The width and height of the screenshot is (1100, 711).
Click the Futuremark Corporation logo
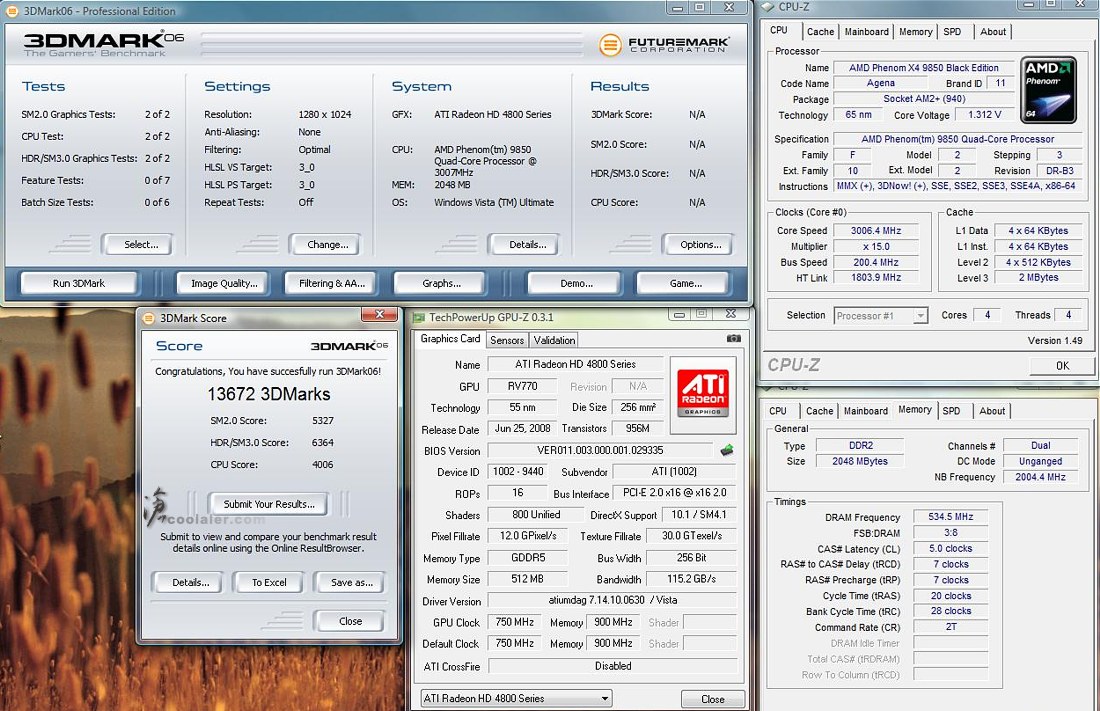click(x=664, y=45)
